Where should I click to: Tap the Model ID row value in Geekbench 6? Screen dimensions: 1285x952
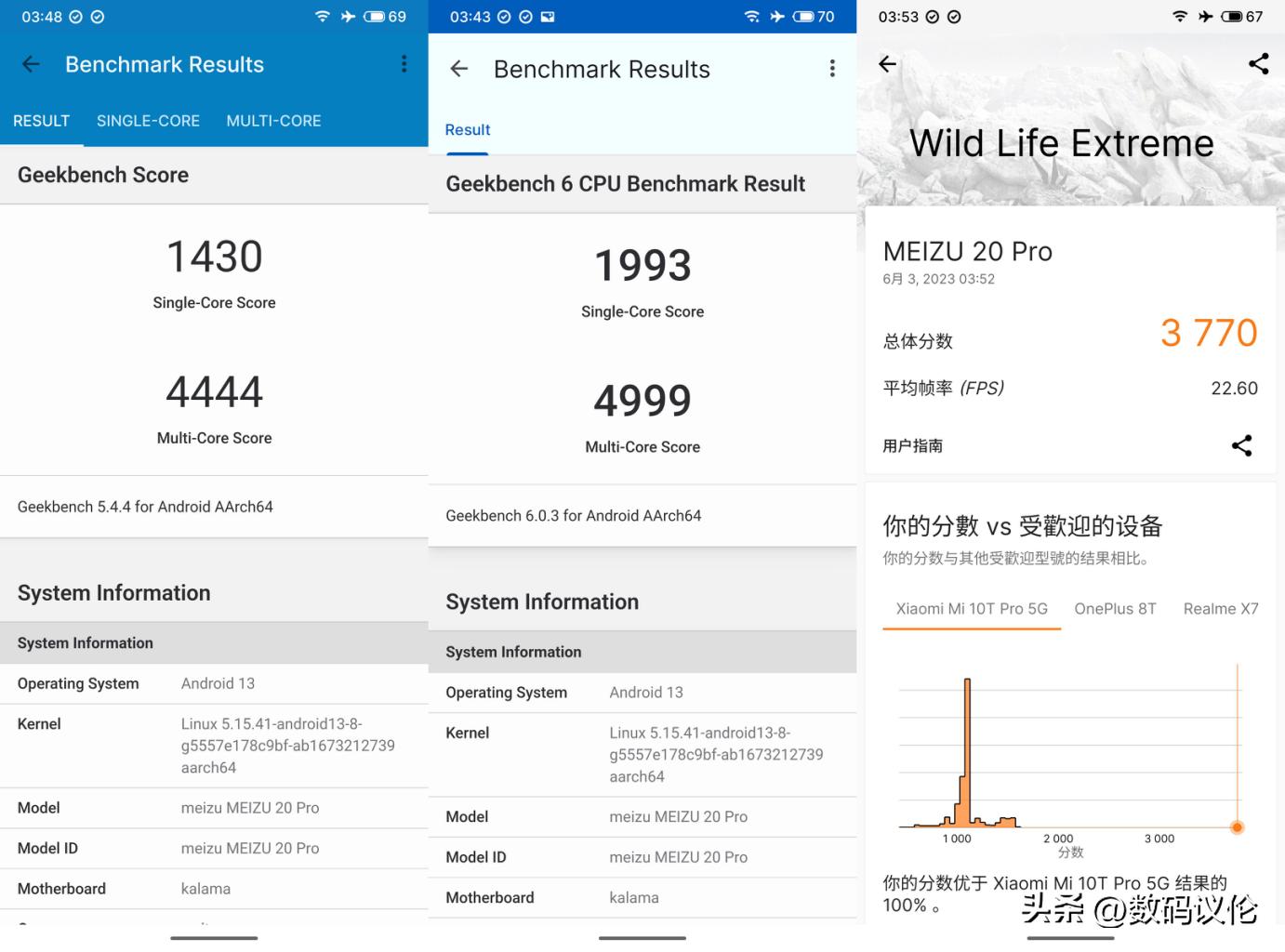pos(679,857)
